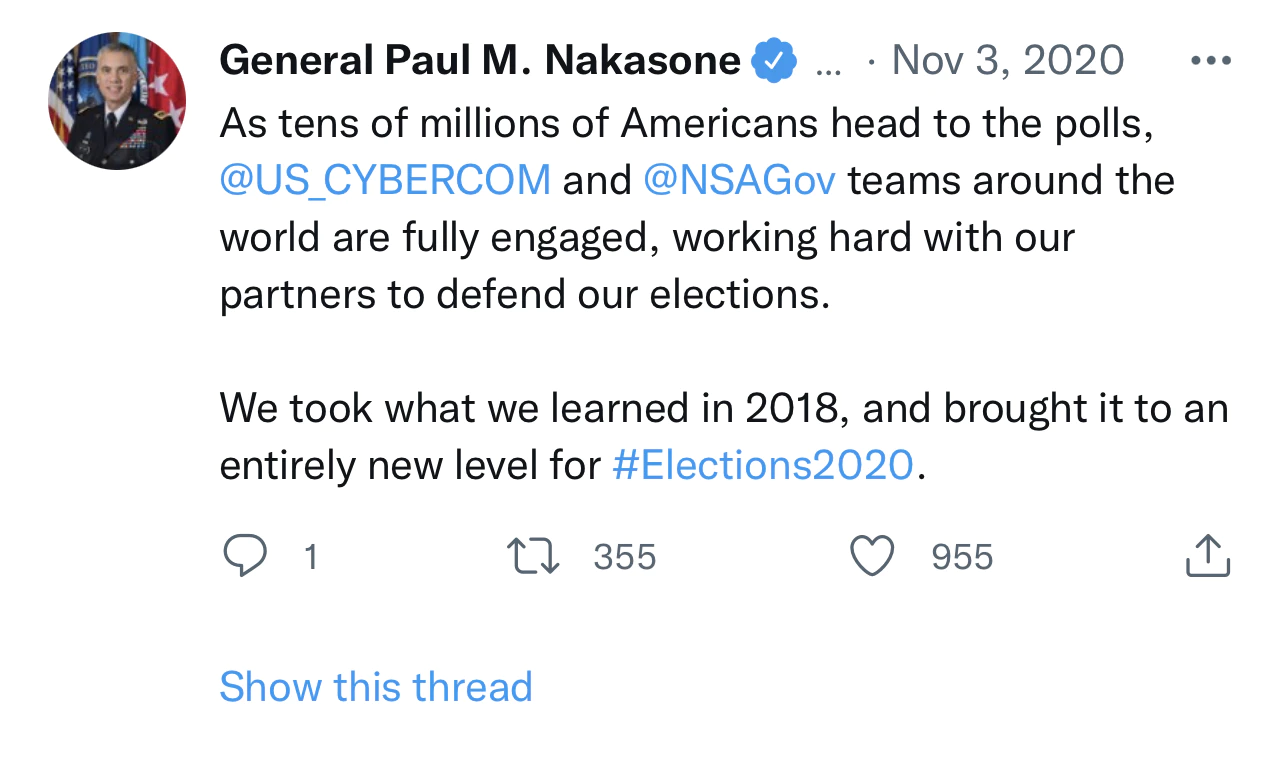
Task: Click the truncated handle ellipsis after the name
Action: click(829, 63)
